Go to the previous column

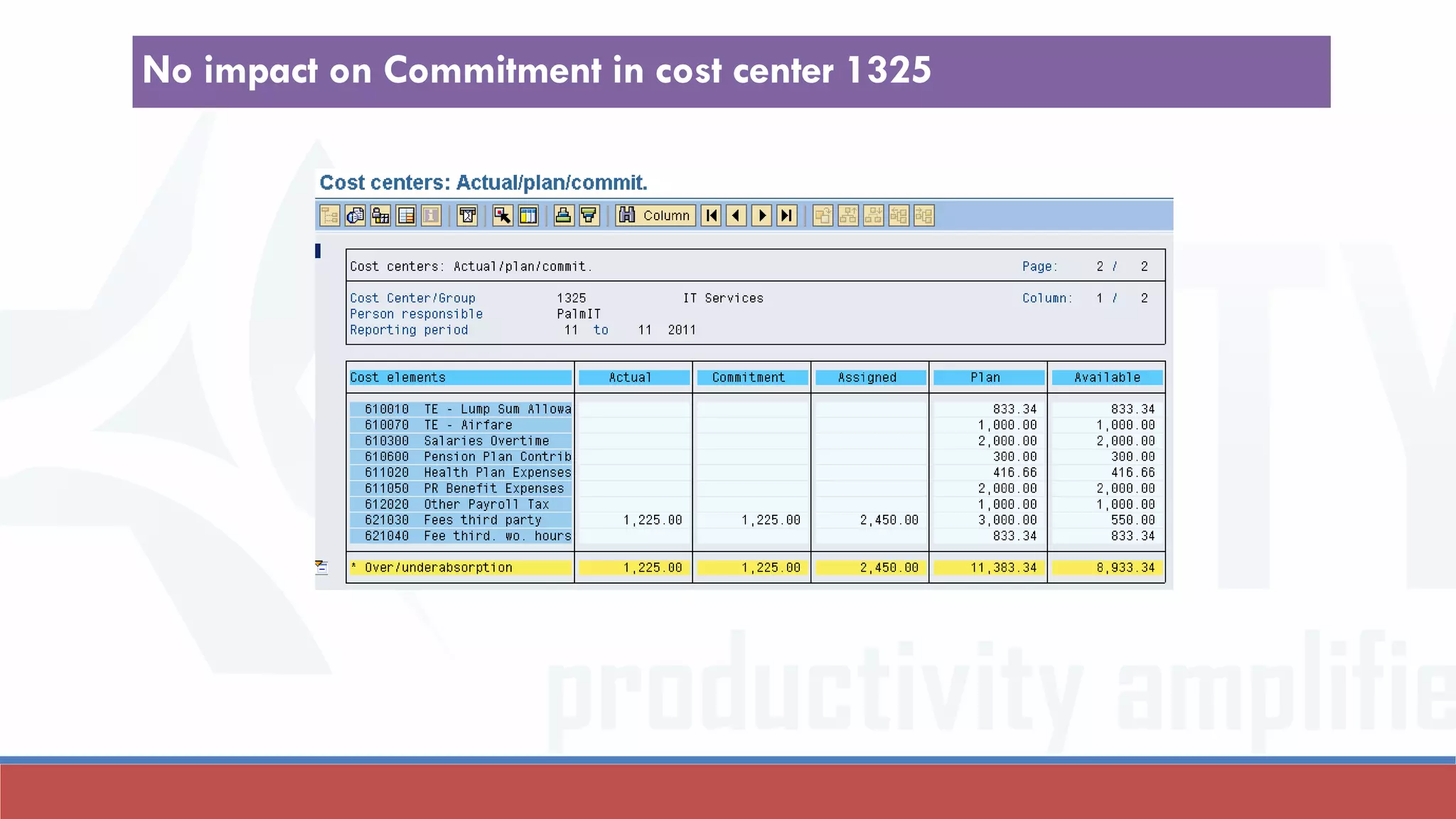click(x=736, y=215)
